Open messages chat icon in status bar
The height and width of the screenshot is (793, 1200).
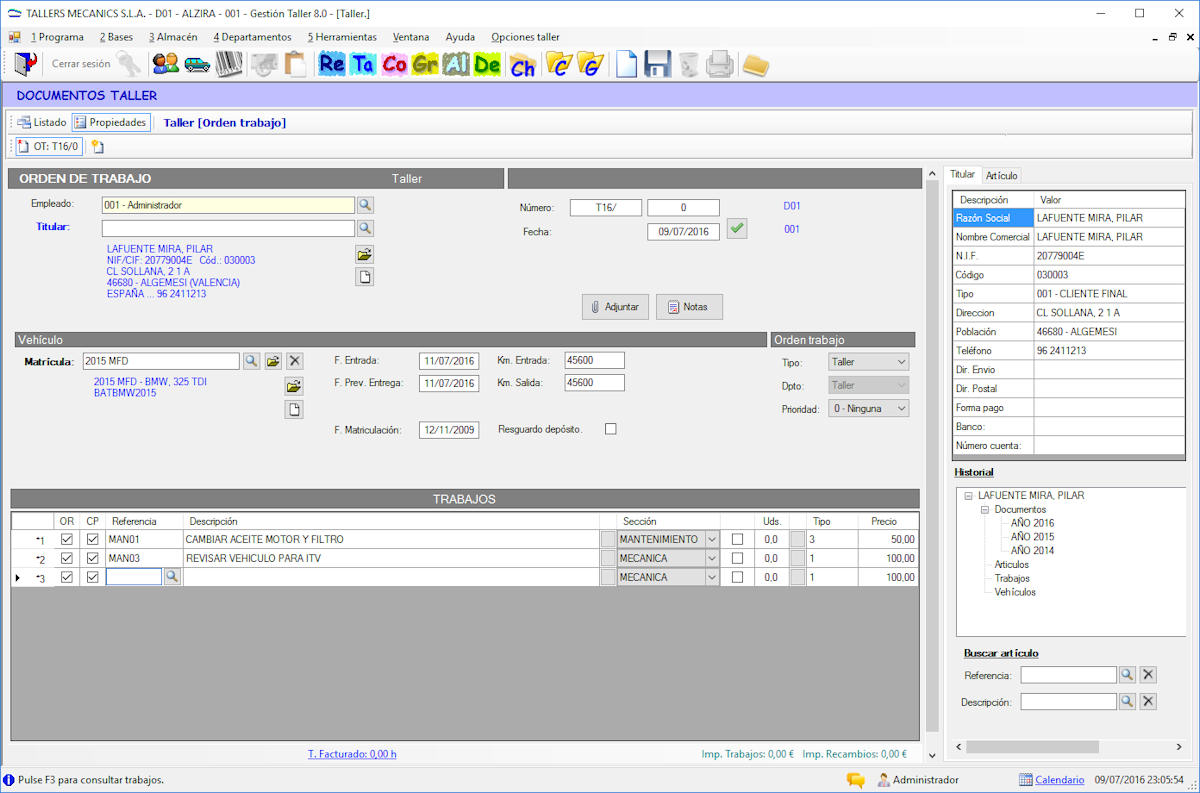[856, 780]
